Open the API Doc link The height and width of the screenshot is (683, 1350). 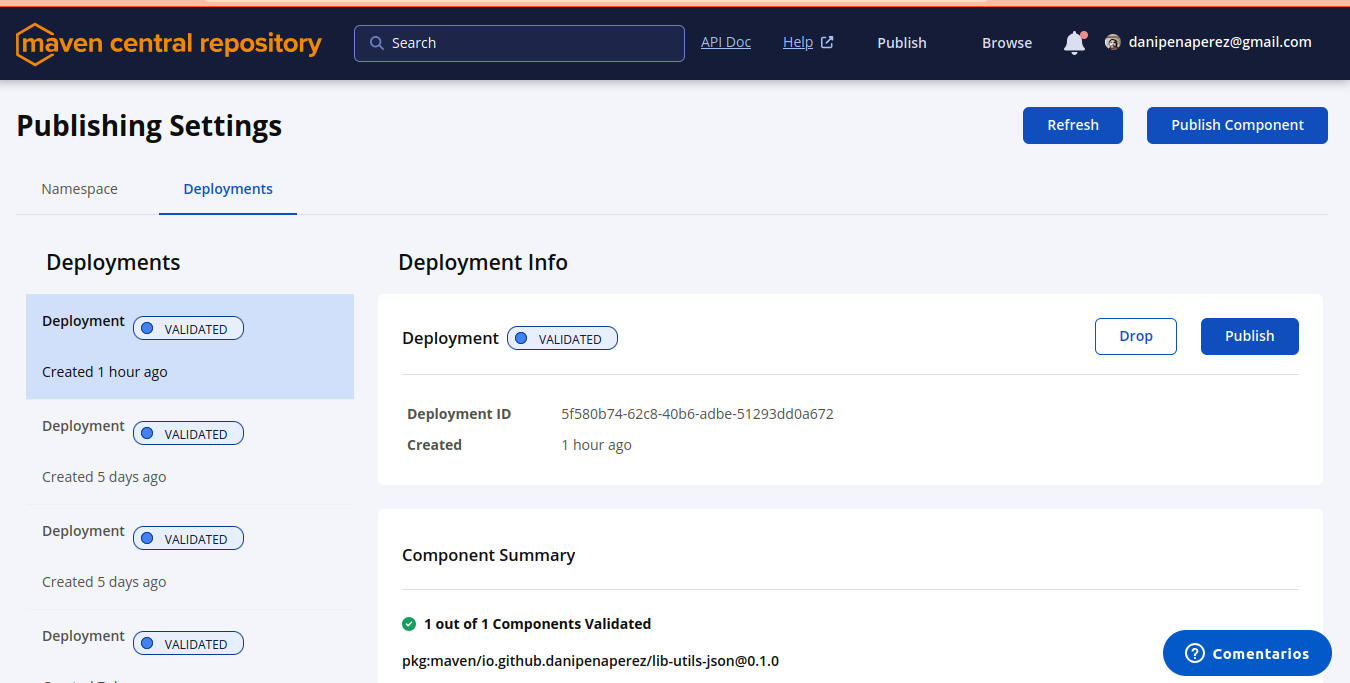tap(726, 42)
